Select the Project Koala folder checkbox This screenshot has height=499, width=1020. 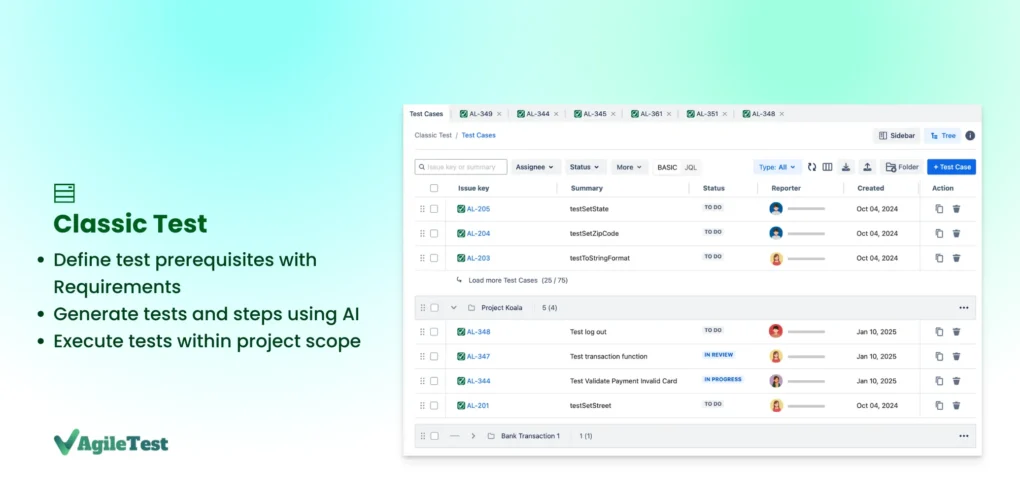[x=435, y=308]
